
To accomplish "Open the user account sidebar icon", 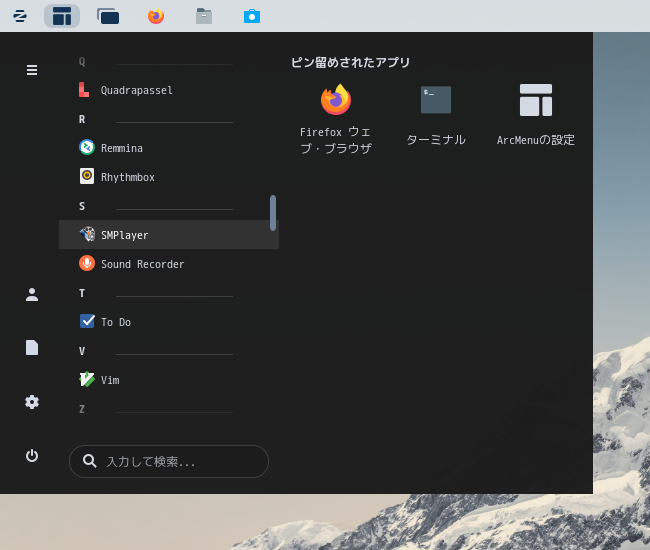I will click(32, 295).
